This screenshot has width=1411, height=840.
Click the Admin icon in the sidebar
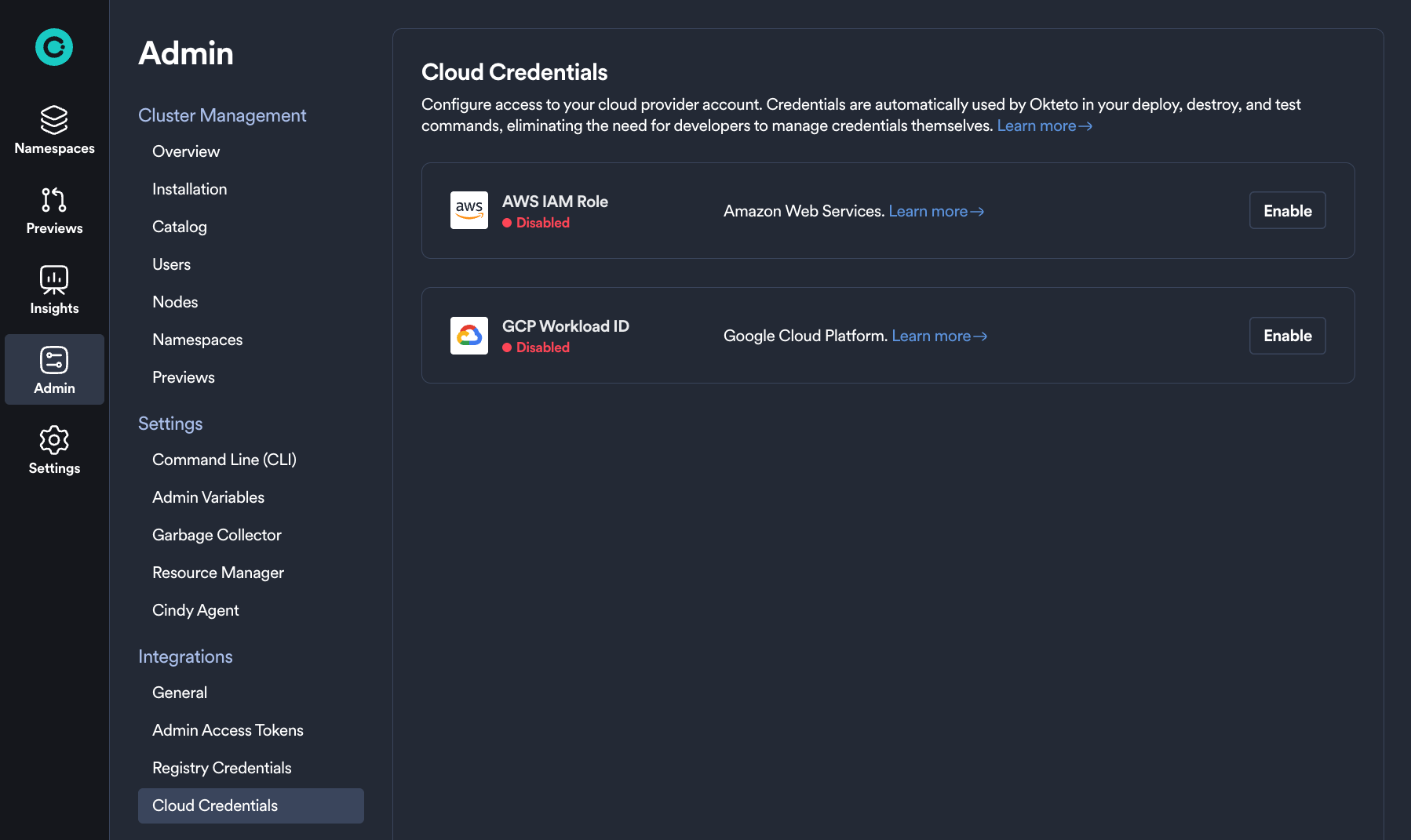[53, 369]
